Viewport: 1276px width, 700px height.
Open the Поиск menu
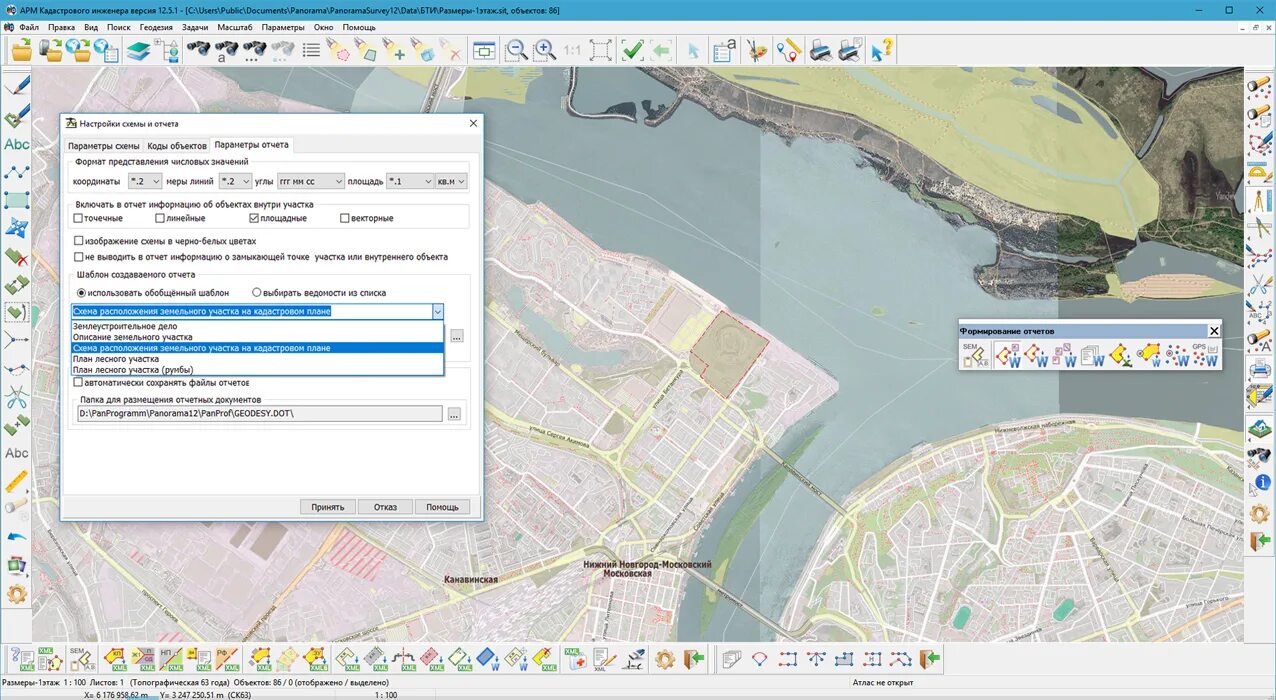point(118,27)
